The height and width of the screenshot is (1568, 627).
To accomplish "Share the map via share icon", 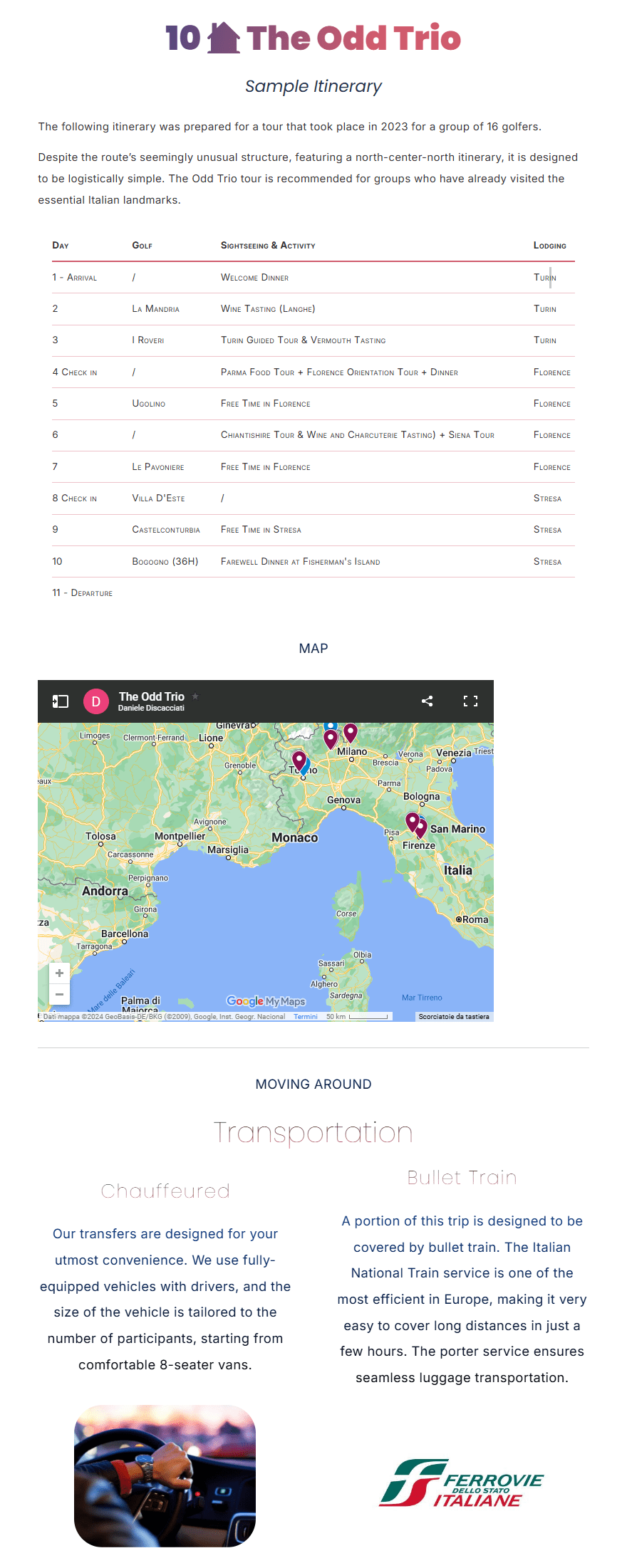I will (x=427, y=701).
